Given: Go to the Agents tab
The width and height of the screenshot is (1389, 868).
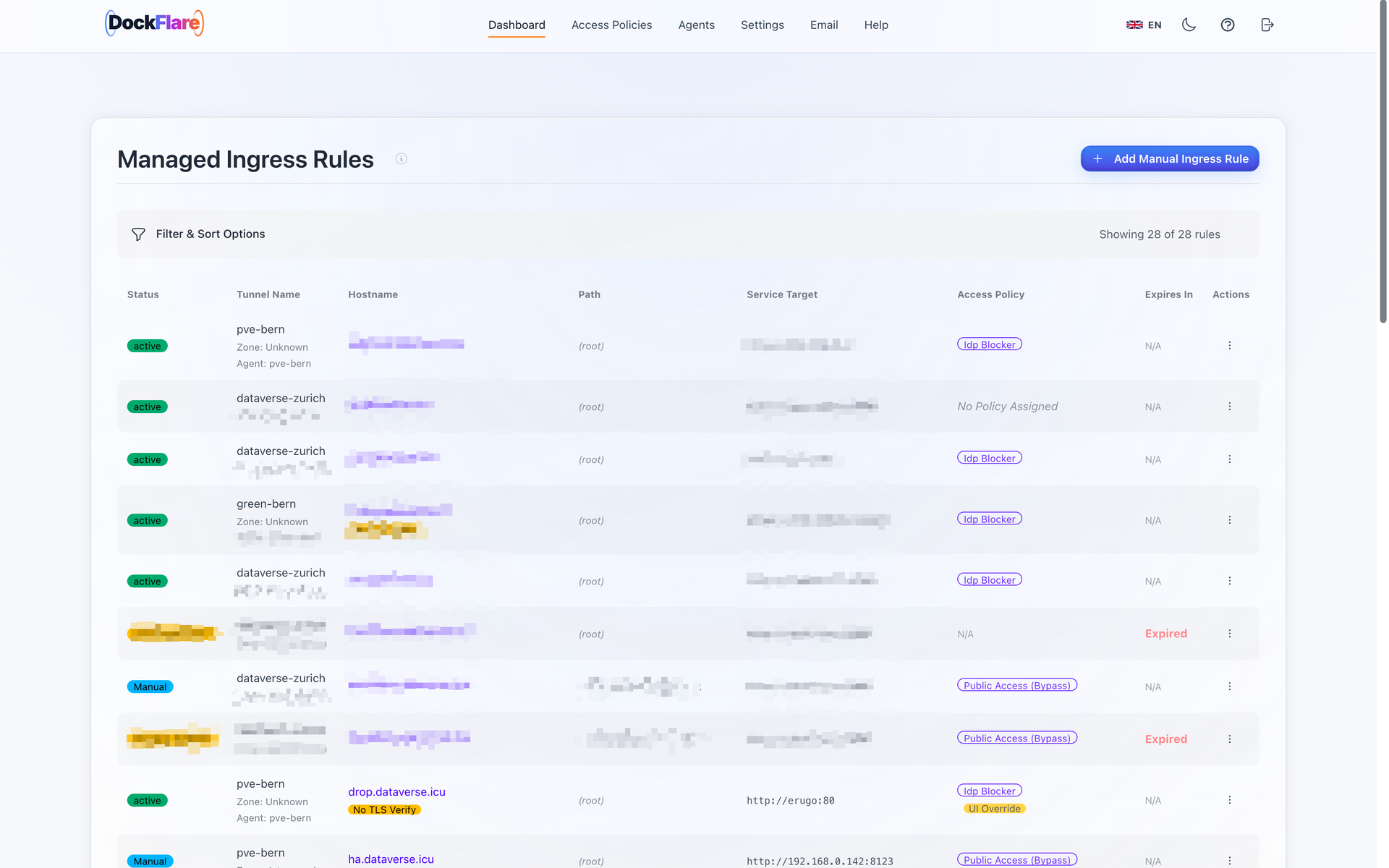Looking at the screenshot, I should [x=696, y=25].
